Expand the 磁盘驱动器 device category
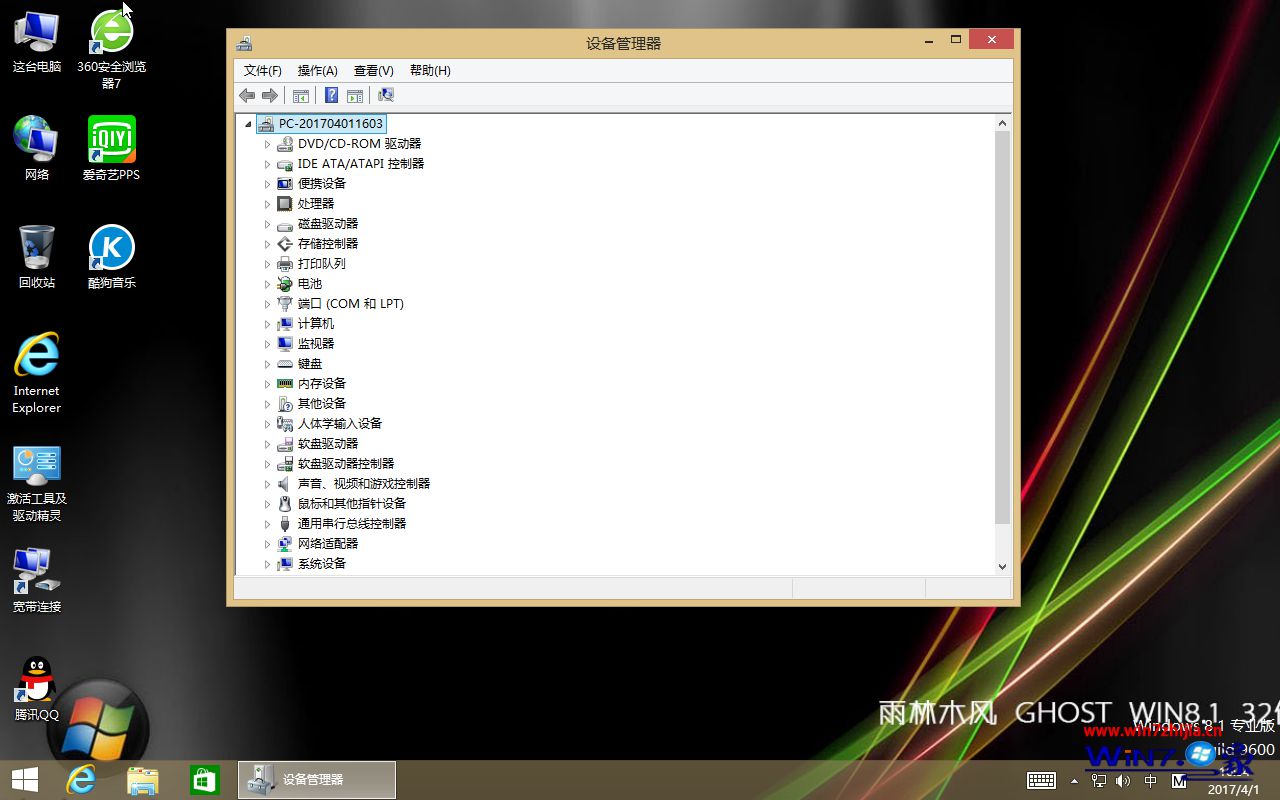1280x800 pixels. point(267,224)
